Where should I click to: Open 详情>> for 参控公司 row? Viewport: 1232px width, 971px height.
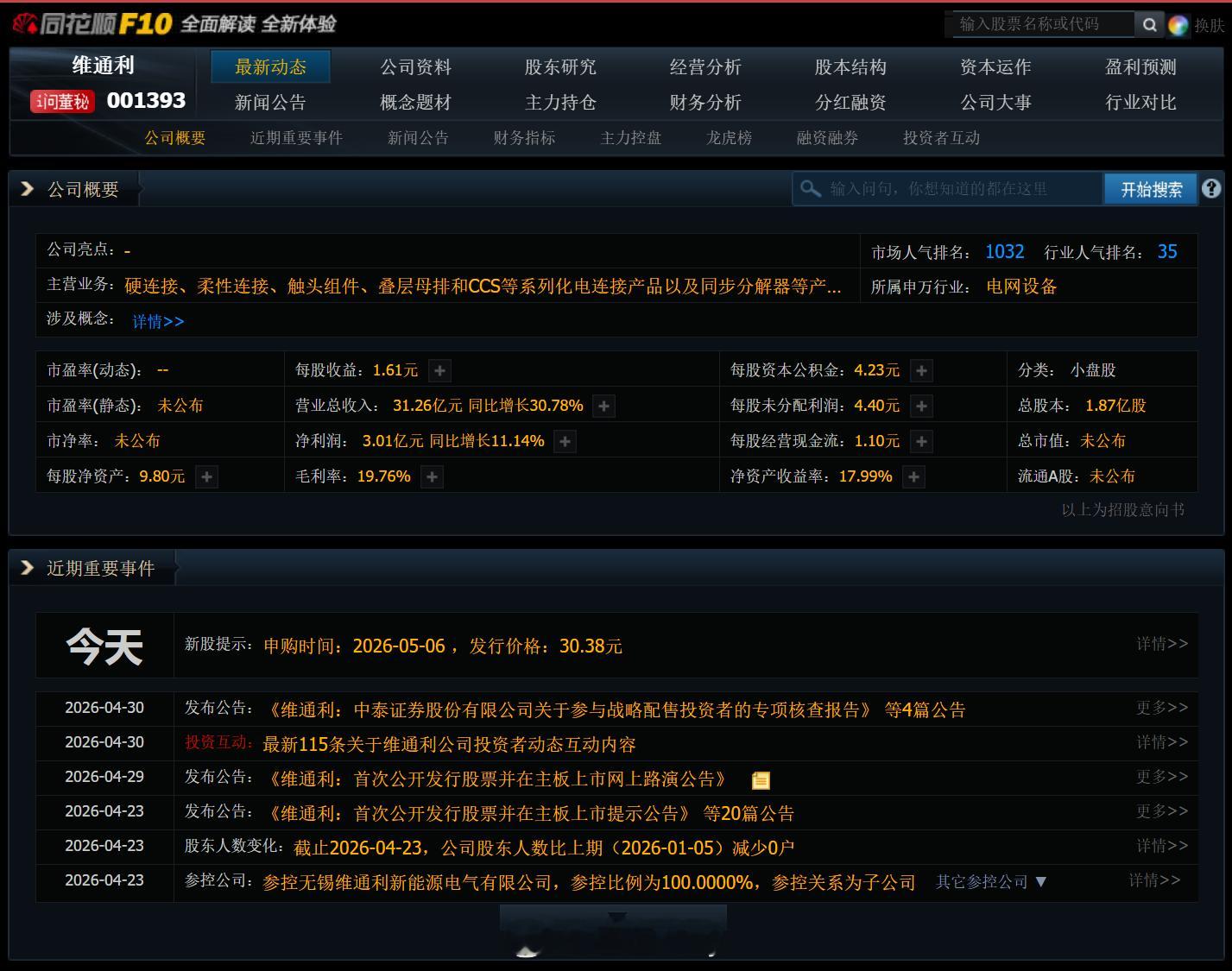pos(1154,880)
